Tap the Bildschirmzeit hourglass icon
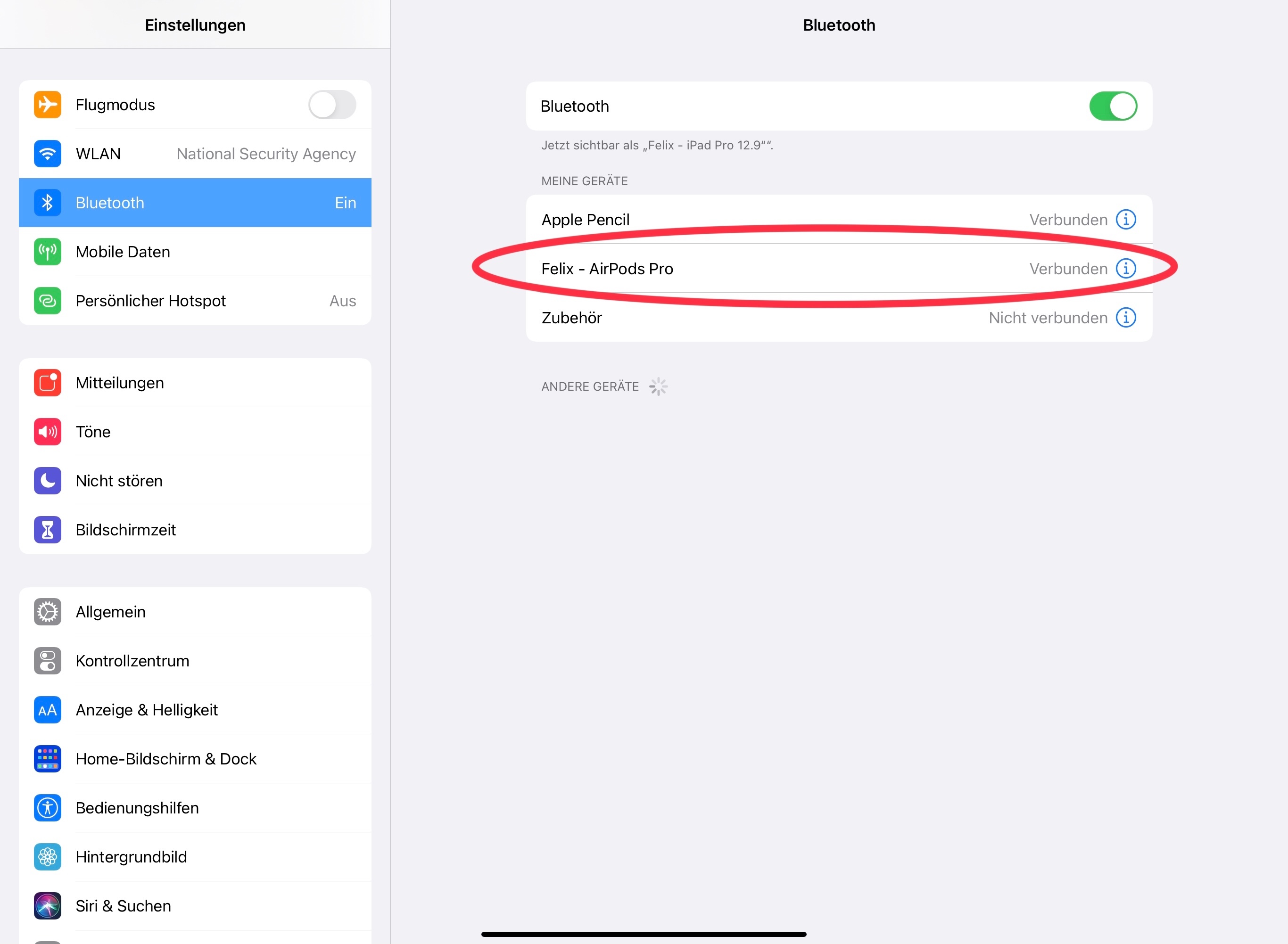 (x=48, y=530)
